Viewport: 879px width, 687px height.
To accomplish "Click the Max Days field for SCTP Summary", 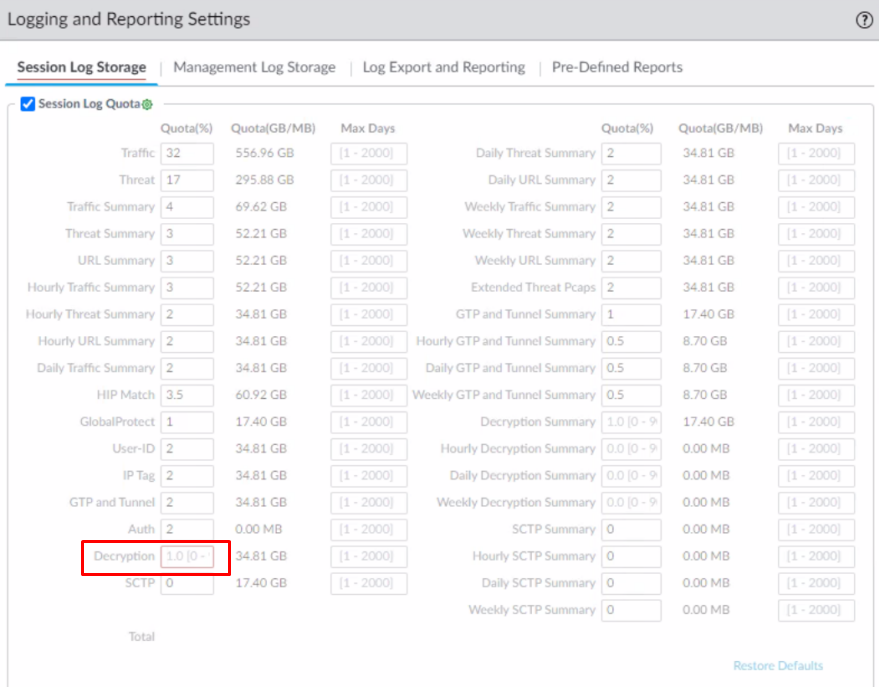I will pyautogui.click(x=816, y=529).
